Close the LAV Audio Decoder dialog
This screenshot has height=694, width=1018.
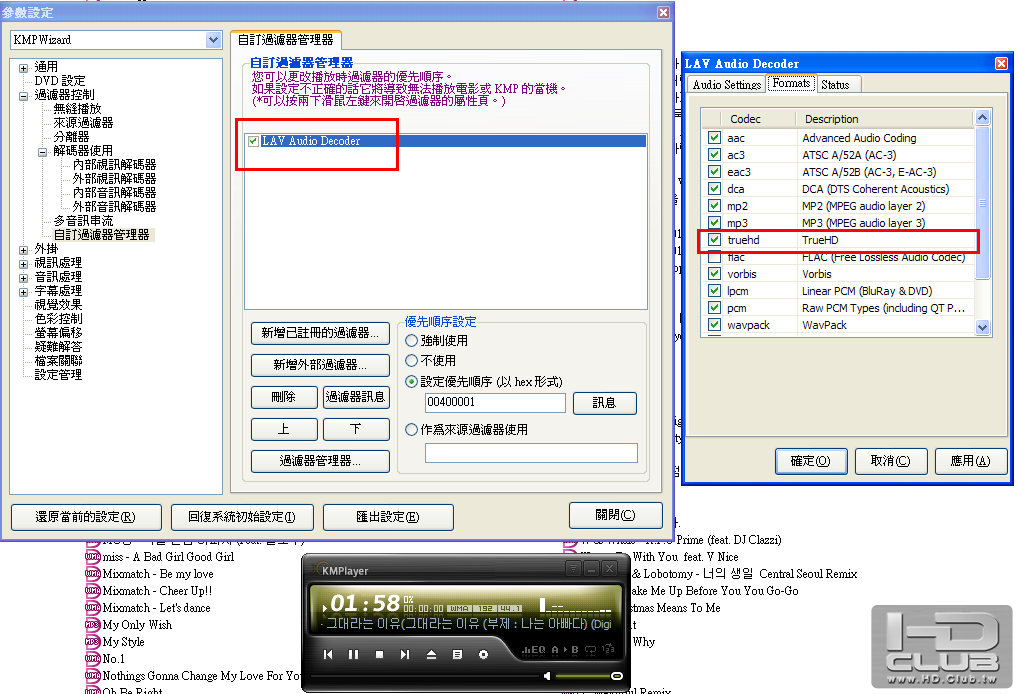(x=1001, y=63)
